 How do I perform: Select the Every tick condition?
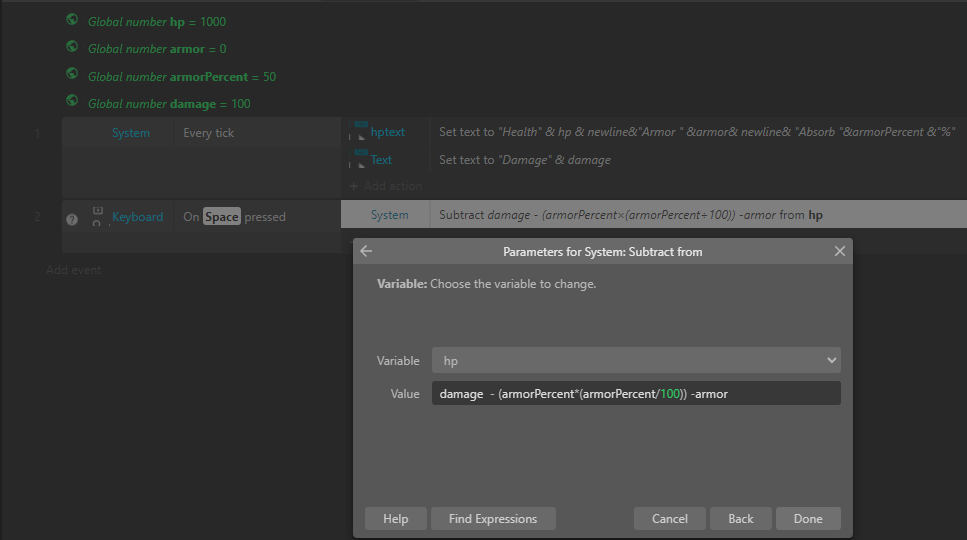[x=208, y=133]
